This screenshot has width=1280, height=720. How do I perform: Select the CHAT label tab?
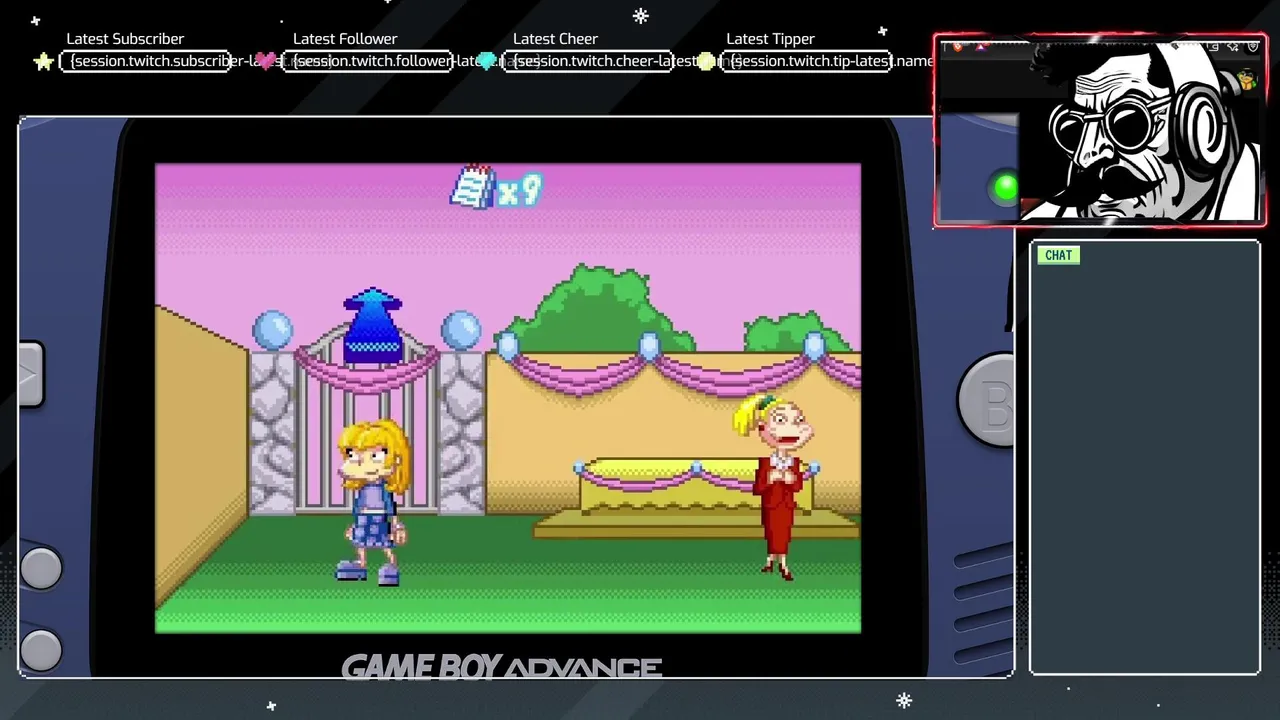tap(1058, 255)
